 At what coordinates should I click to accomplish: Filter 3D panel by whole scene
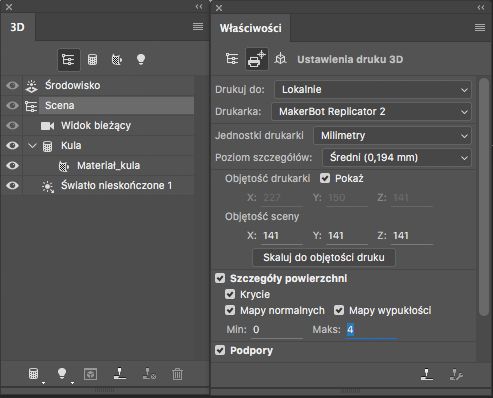click(x=69, y=60)
